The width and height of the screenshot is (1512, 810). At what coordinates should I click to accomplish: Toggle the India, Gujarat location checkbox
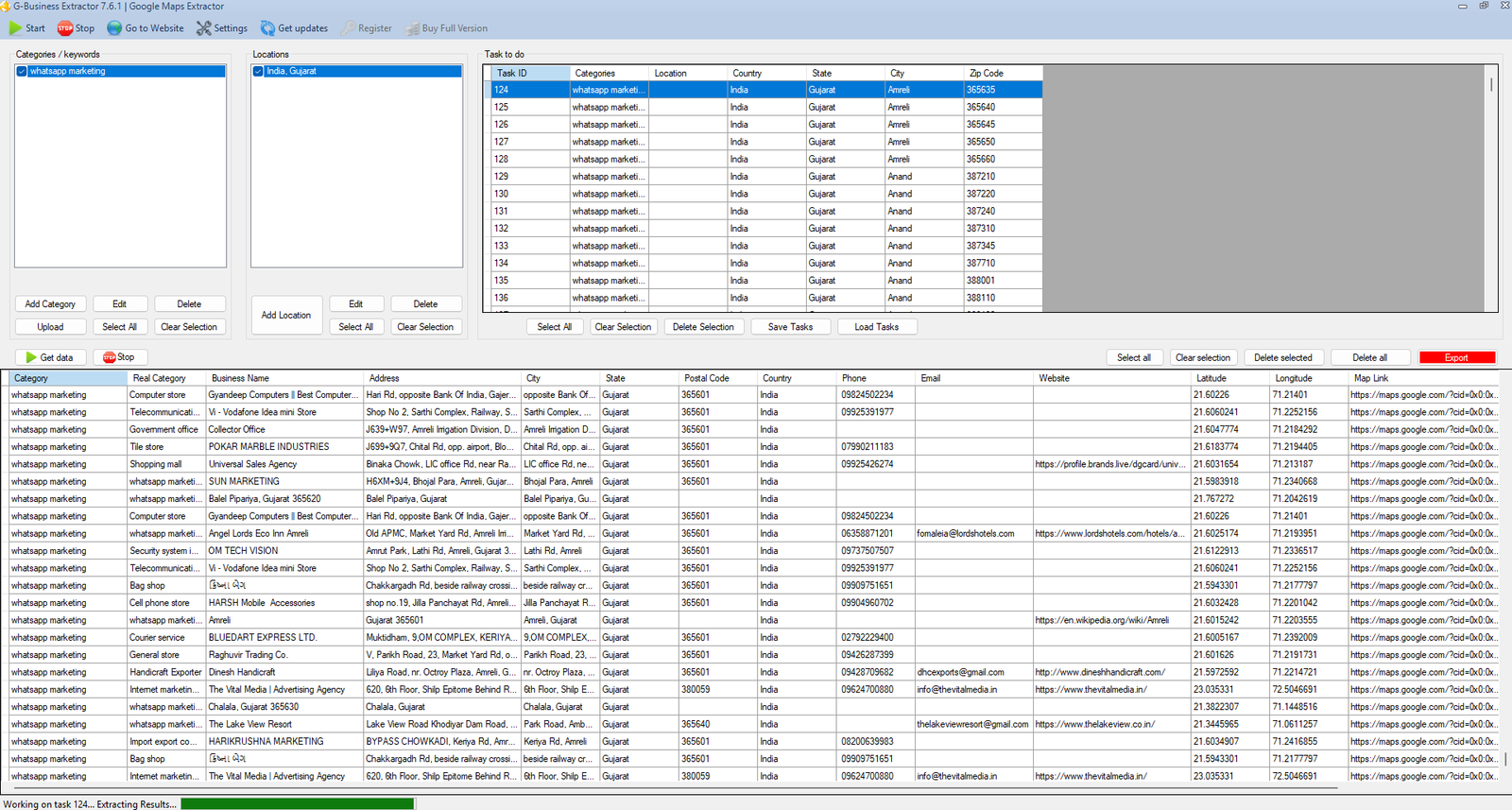click(258, 71)
